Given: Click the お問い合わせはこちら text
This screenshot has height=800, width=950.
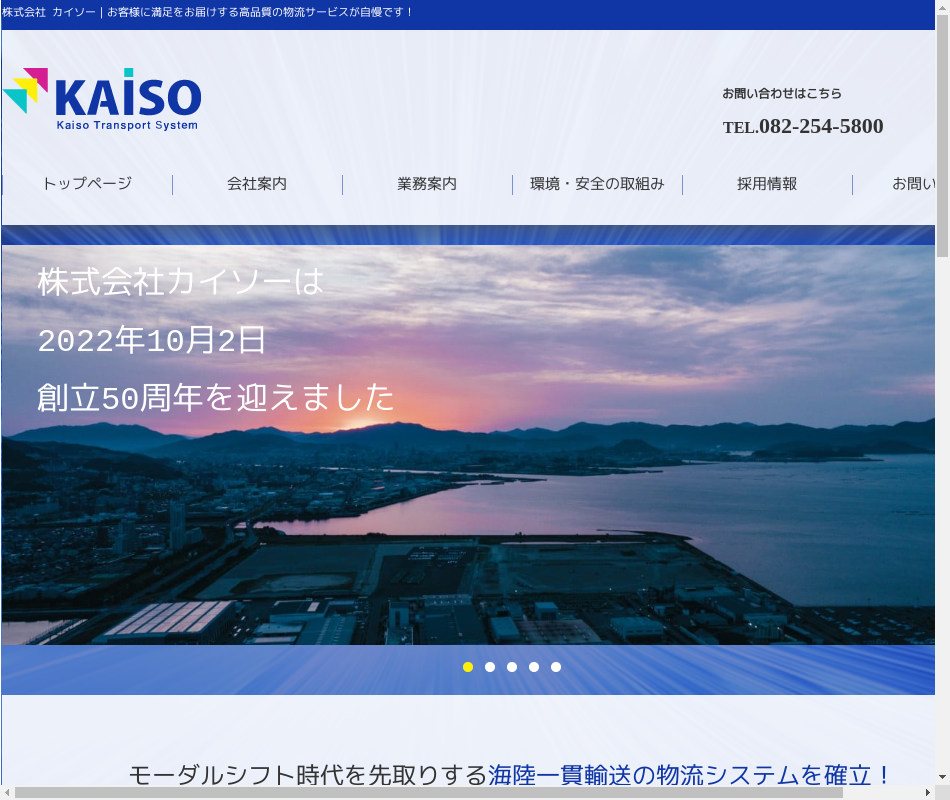Looking at the screenshot, I should tap(782, 94).
